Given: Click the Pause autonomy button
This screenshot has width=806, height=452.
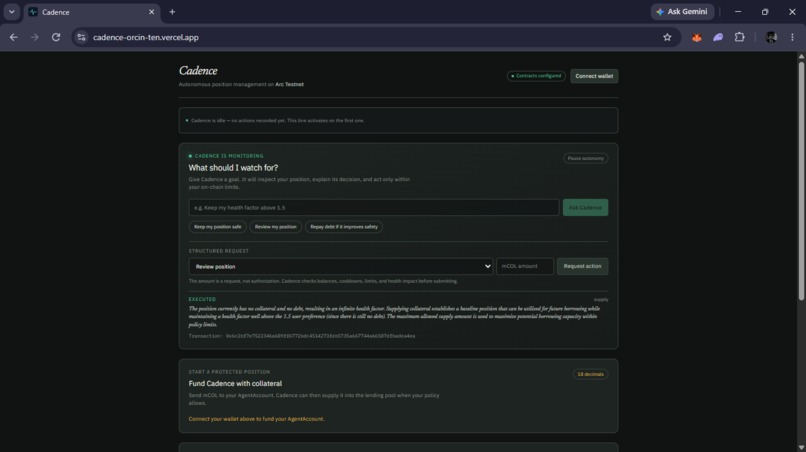Looking at the screenshot, I should (585, 158).
